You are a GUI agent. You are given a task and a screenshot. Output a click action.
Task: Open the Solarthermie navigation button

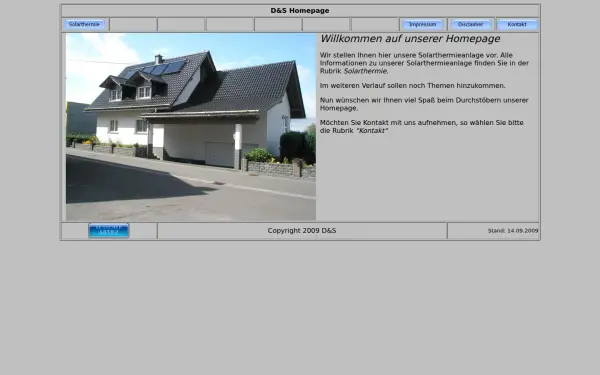point(84,24)
